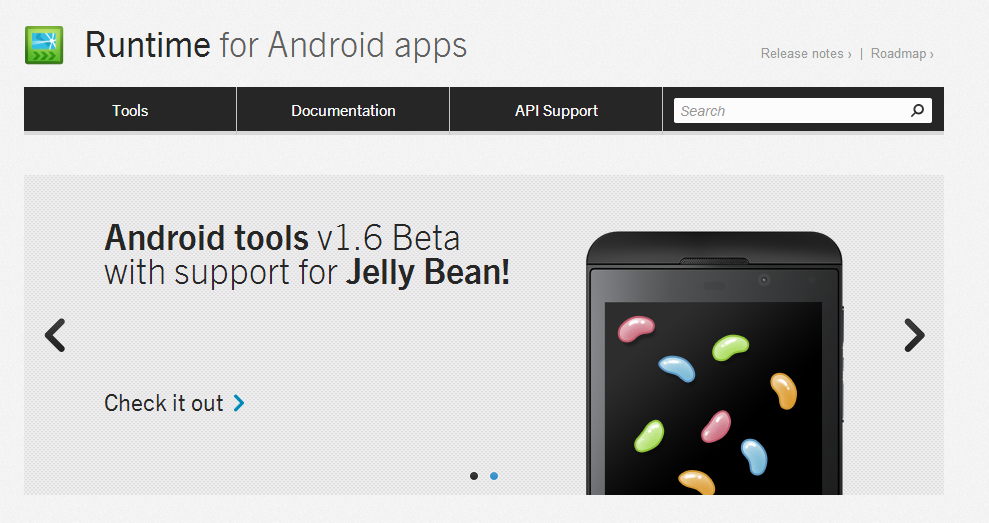Viewport: 989px width, 523px height.
Task: Click the blue chevron beside Check it out
Action: [x=239, y=403]
